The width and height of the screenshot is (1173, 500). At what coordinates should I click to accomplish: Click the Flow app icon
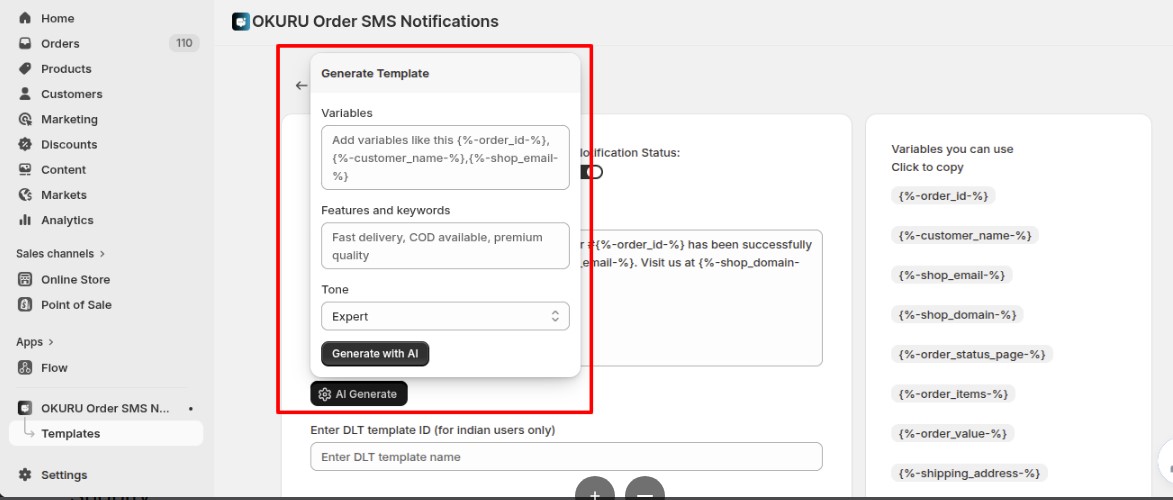pyautogui.click(x=25, y=368)
